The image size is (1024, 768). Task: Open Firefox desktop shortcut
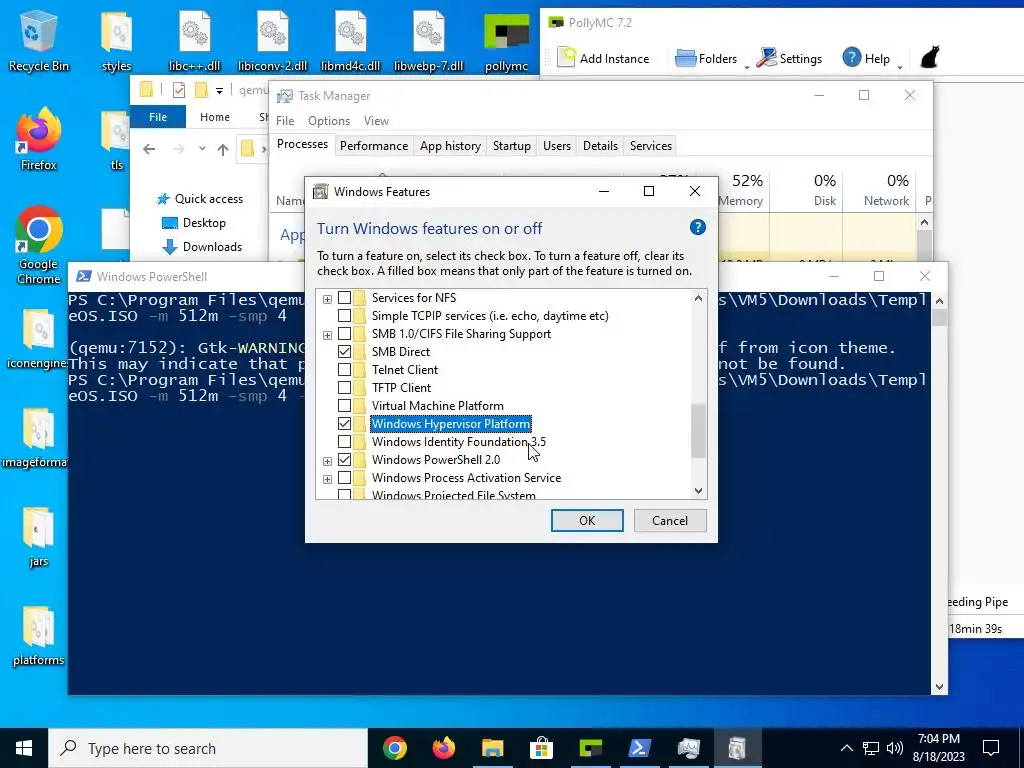(x=38, y=140)
